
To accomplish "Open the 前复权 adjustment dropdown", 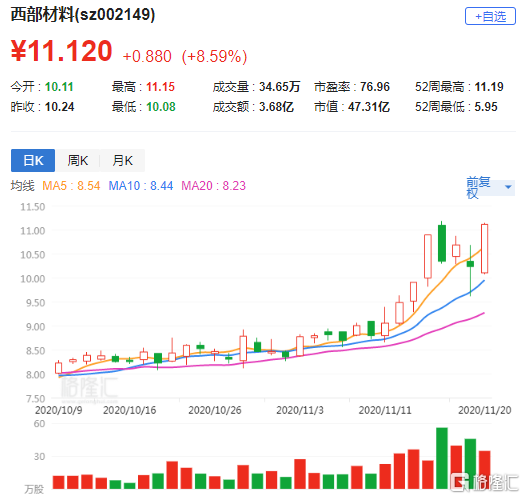I will click(x=490, y=188).
